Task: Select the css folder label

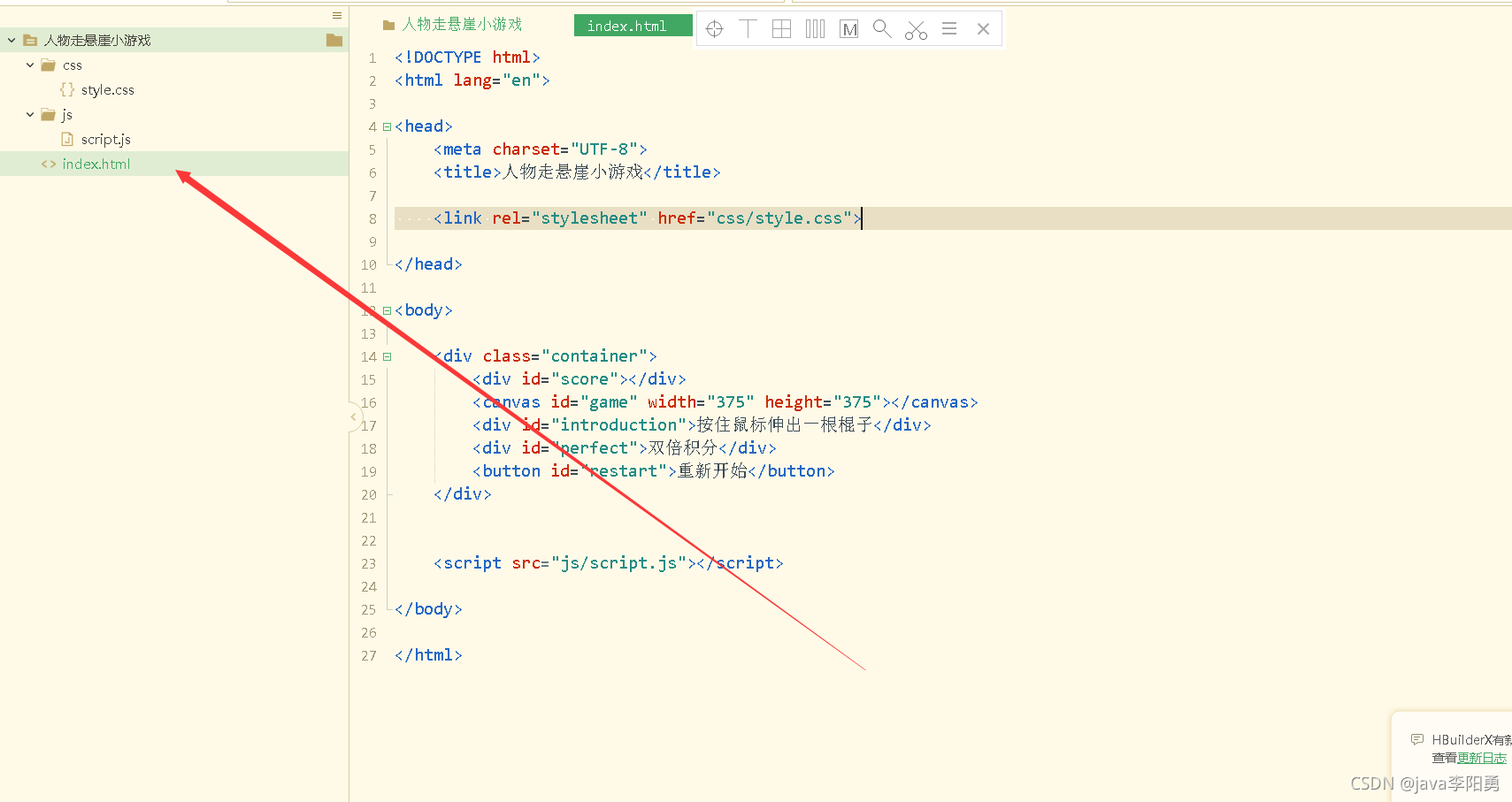Action: [73, 65]
